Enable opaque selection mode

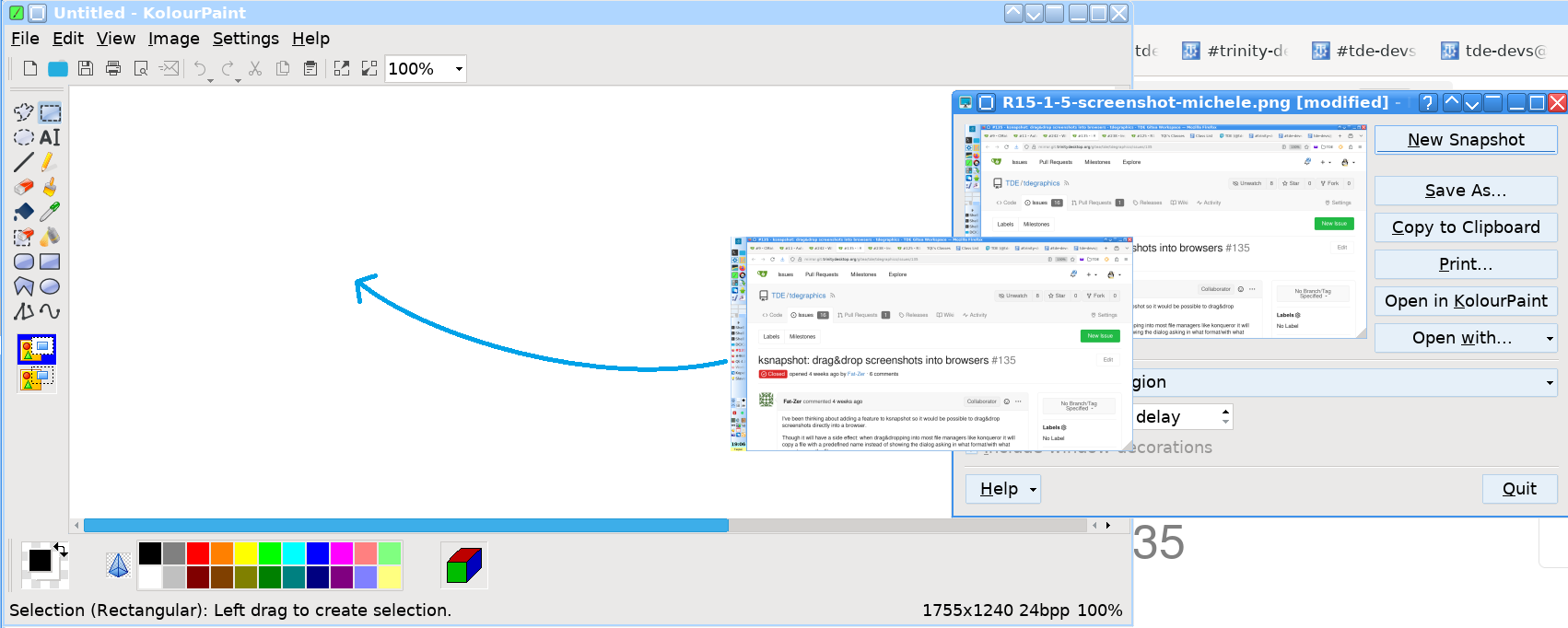click(37, 349)
